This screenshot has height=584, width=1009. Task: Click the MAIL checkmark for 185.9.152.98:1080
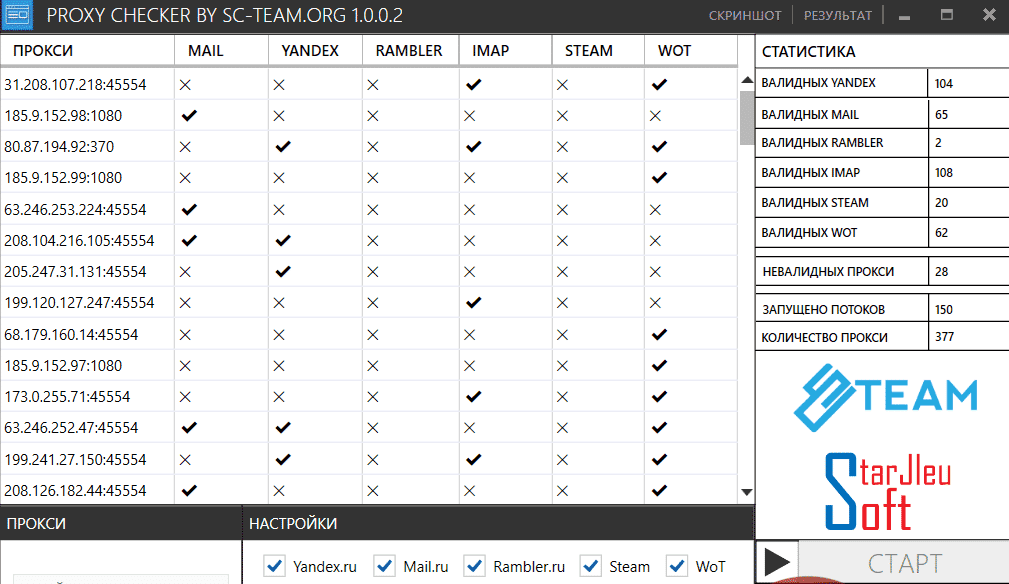point(189,116)
